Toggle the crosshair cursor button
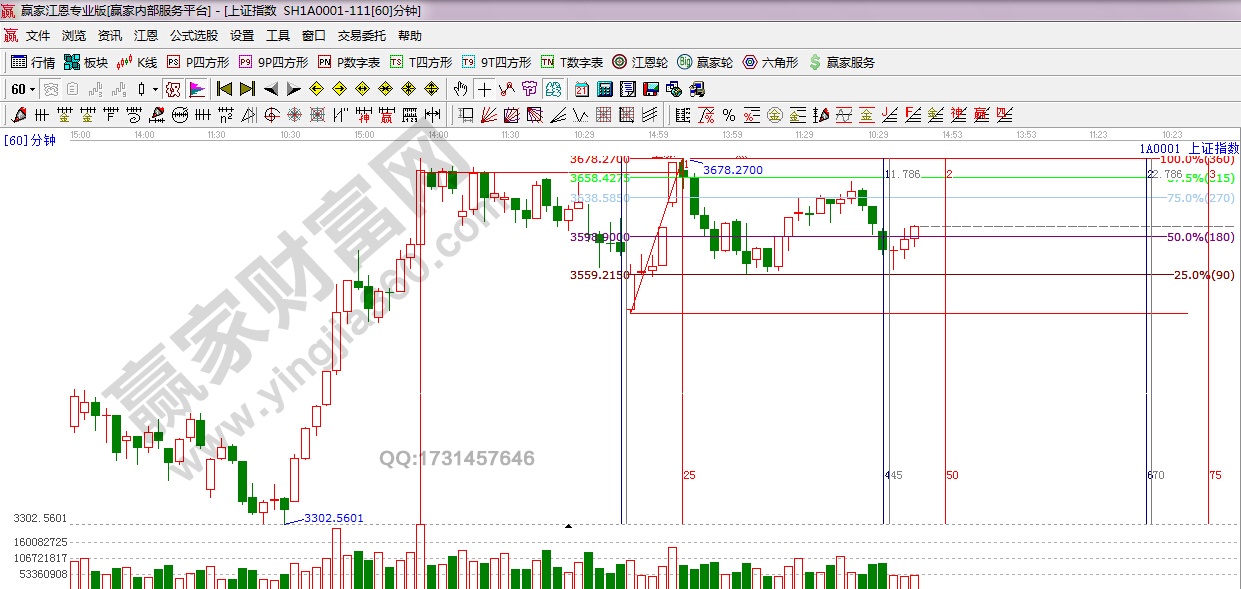The image size is (1241, 589). (484, 89)
